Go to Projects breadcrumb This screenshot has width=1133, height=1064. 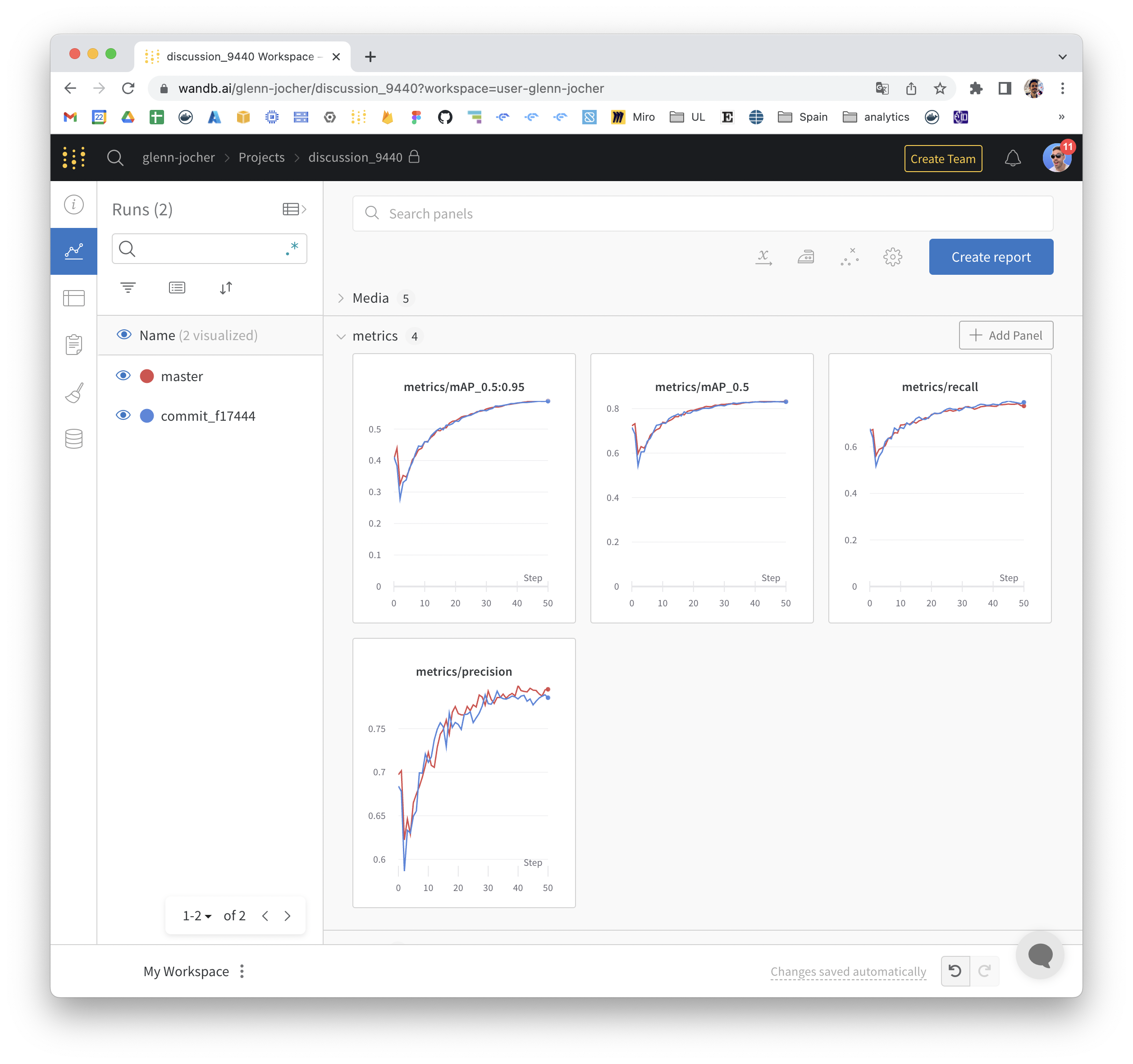(261, 157)
